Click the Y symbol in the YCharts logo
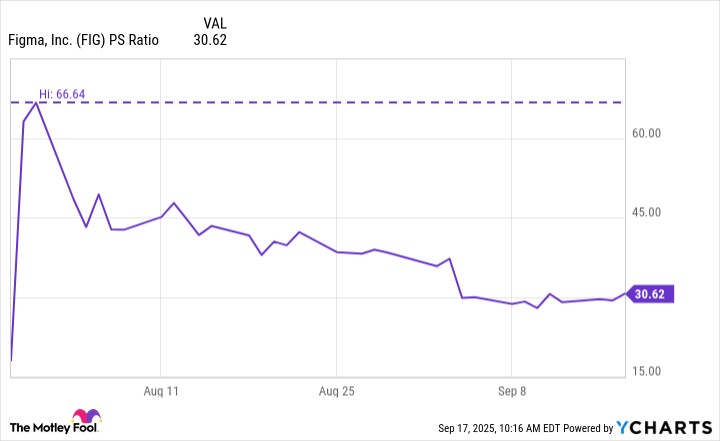 (623, 427)
